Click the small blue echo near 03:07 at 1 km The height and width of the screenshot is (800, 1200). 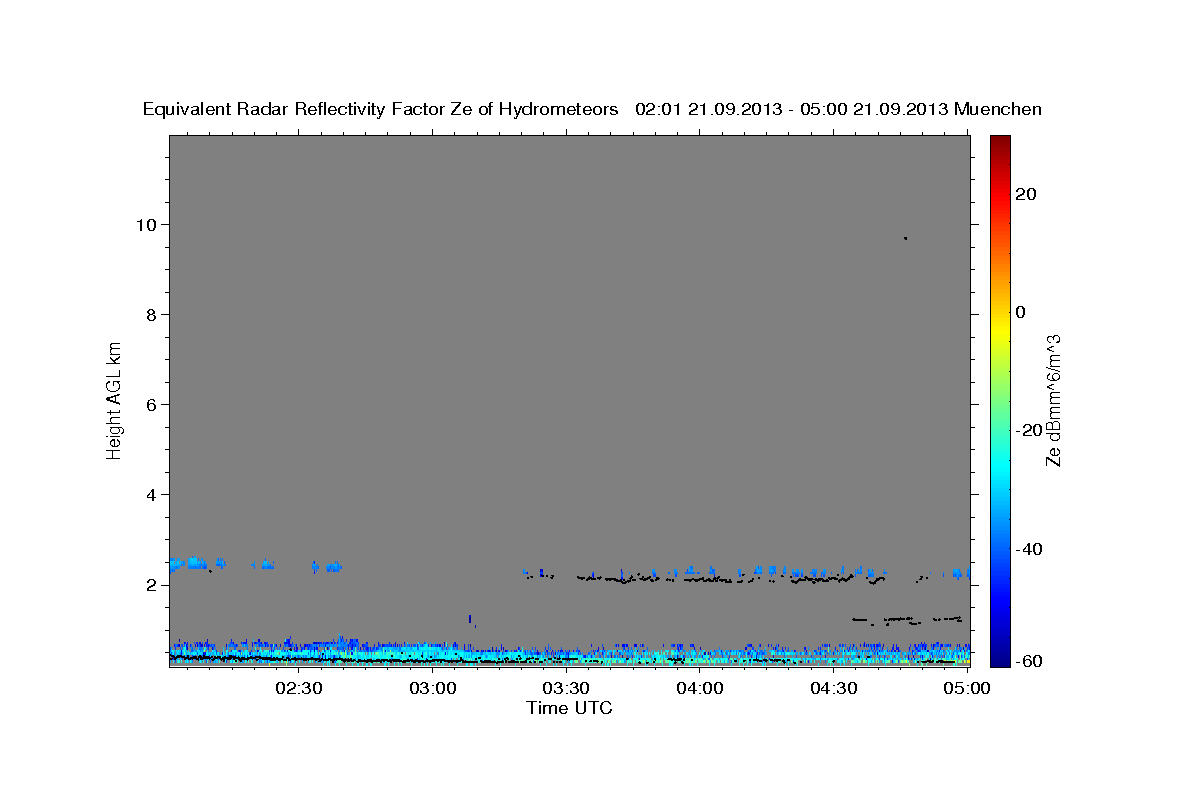point(470,619)
